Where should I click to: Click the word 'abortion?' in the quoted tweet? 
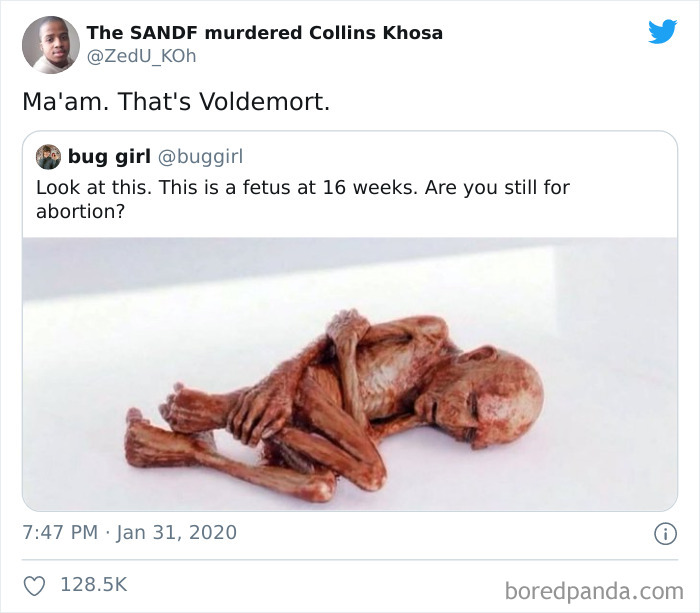pyautogui.click(x=80, y=212)
